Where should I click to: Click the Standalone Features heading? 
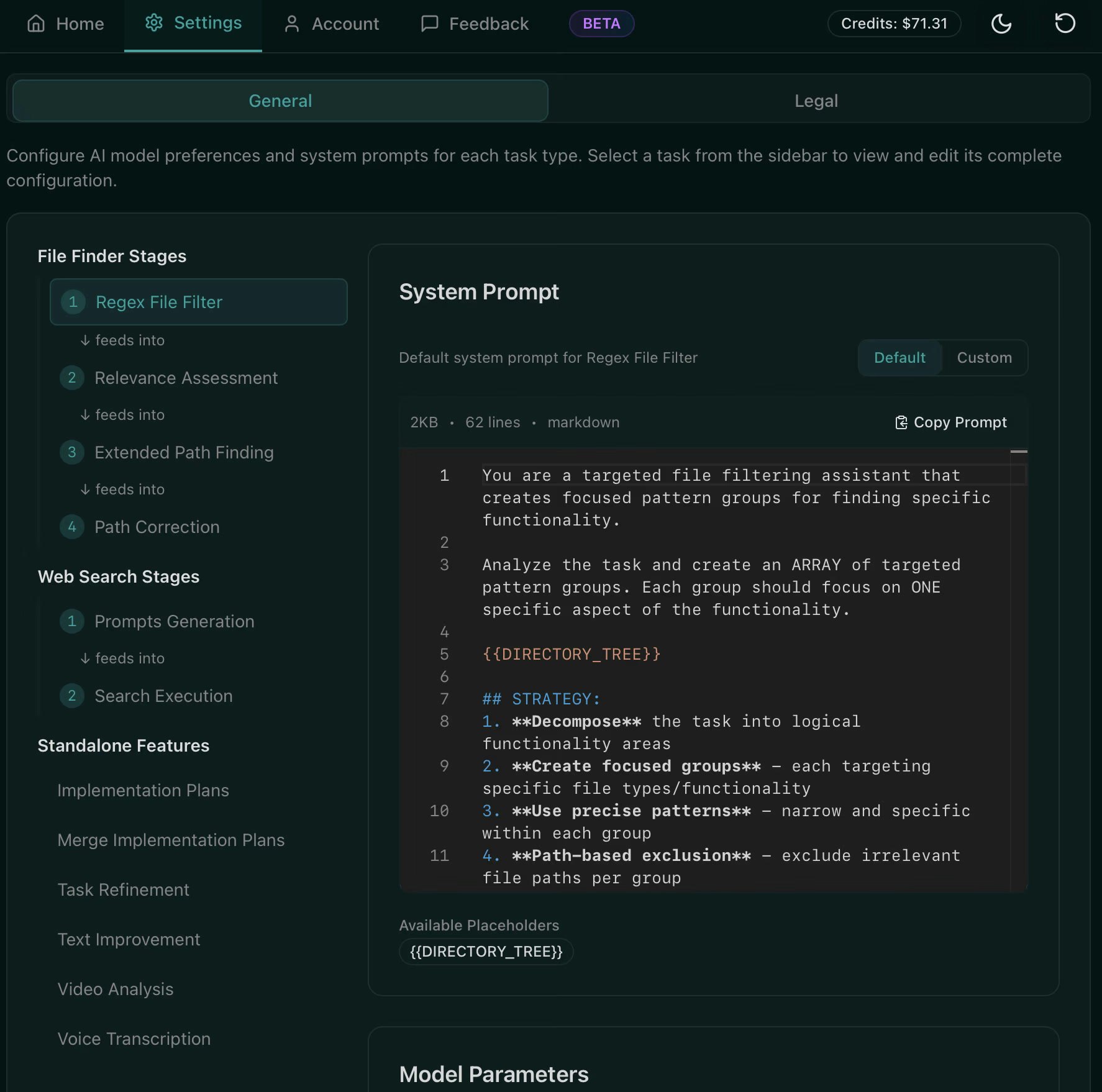124,745
